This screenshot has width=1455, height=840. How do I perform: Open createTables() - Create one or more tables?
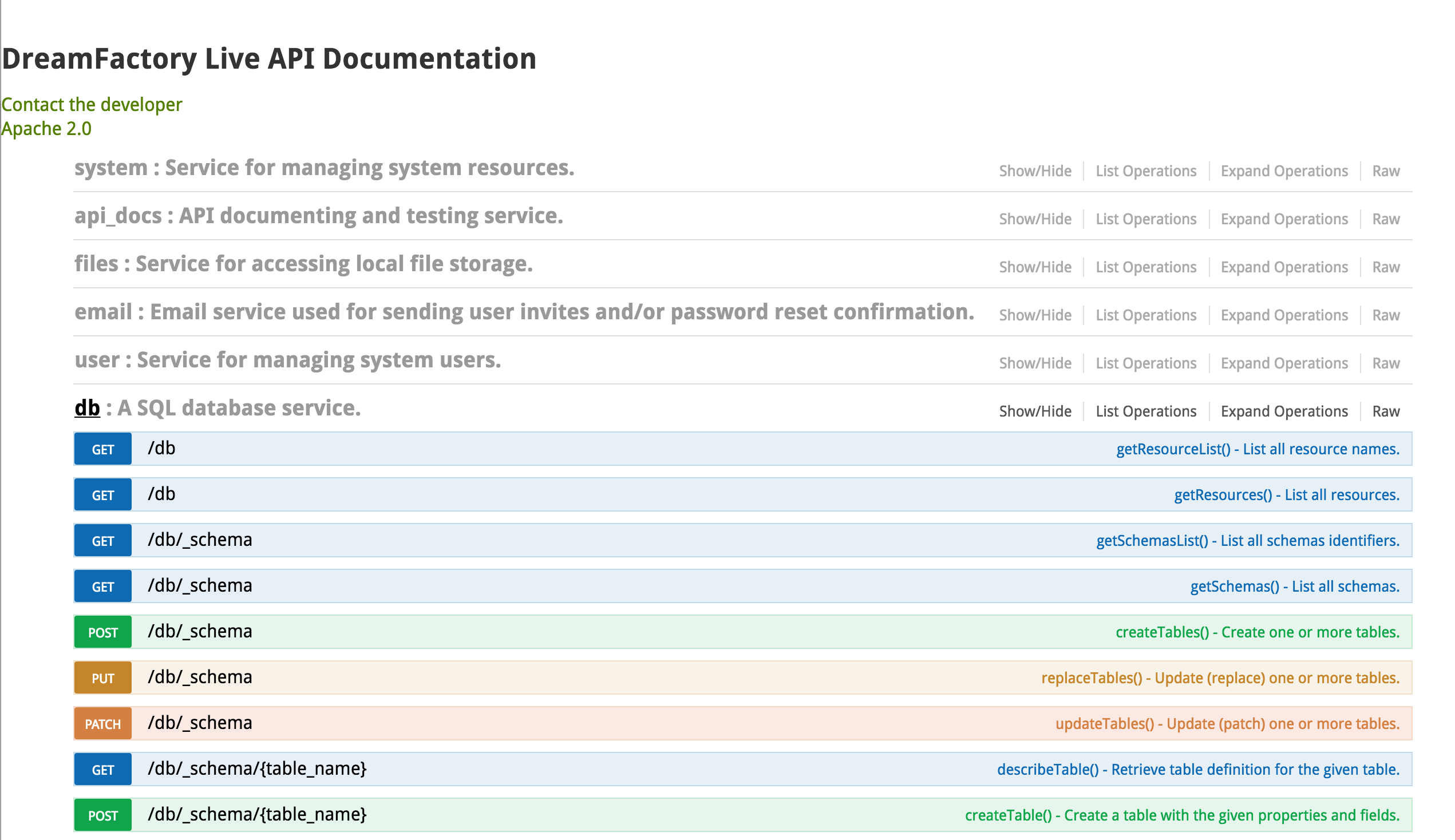tap(1258, 632)
